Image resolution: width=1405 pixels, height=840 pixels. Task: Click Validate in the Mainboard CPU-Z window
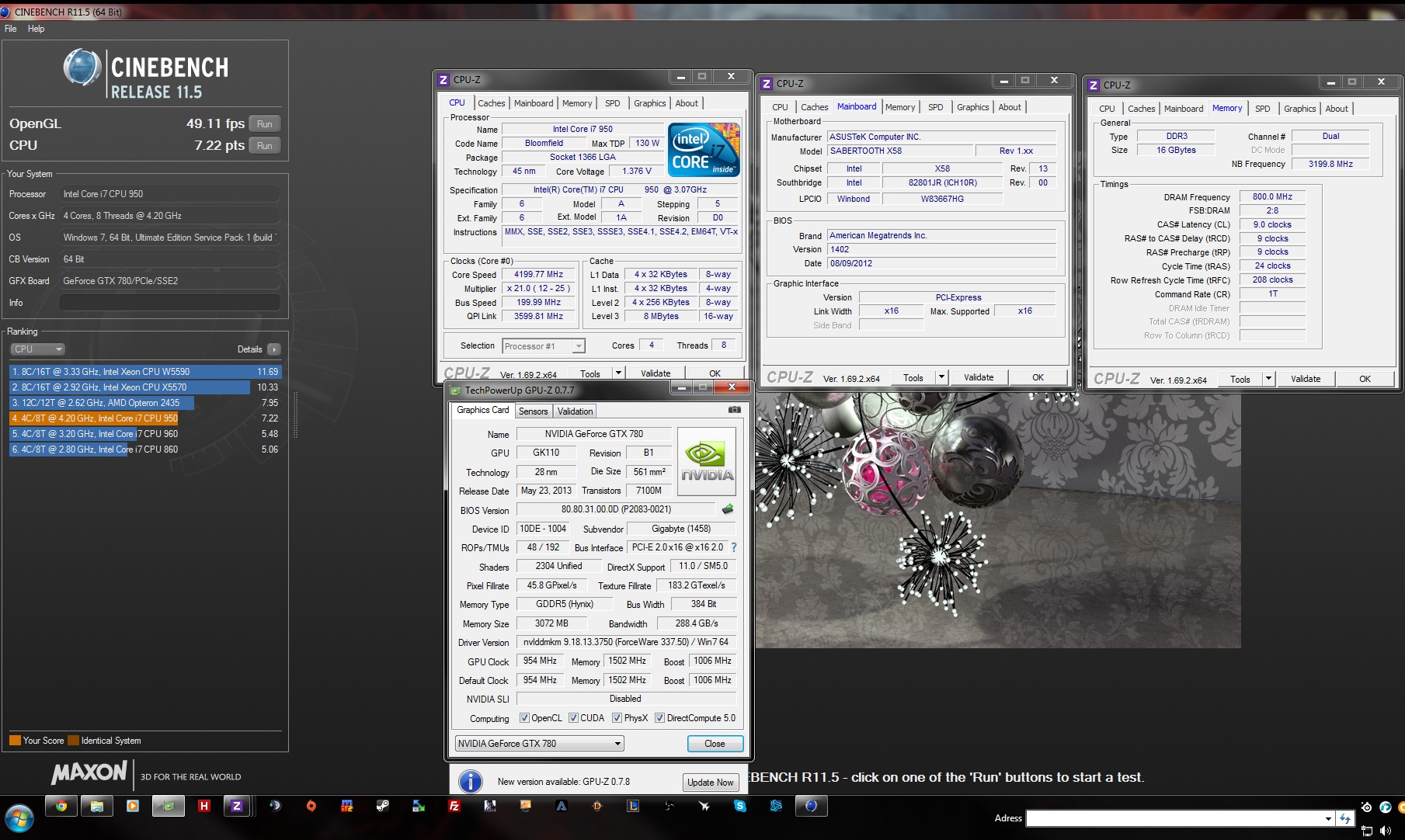(x=979, y=377)
